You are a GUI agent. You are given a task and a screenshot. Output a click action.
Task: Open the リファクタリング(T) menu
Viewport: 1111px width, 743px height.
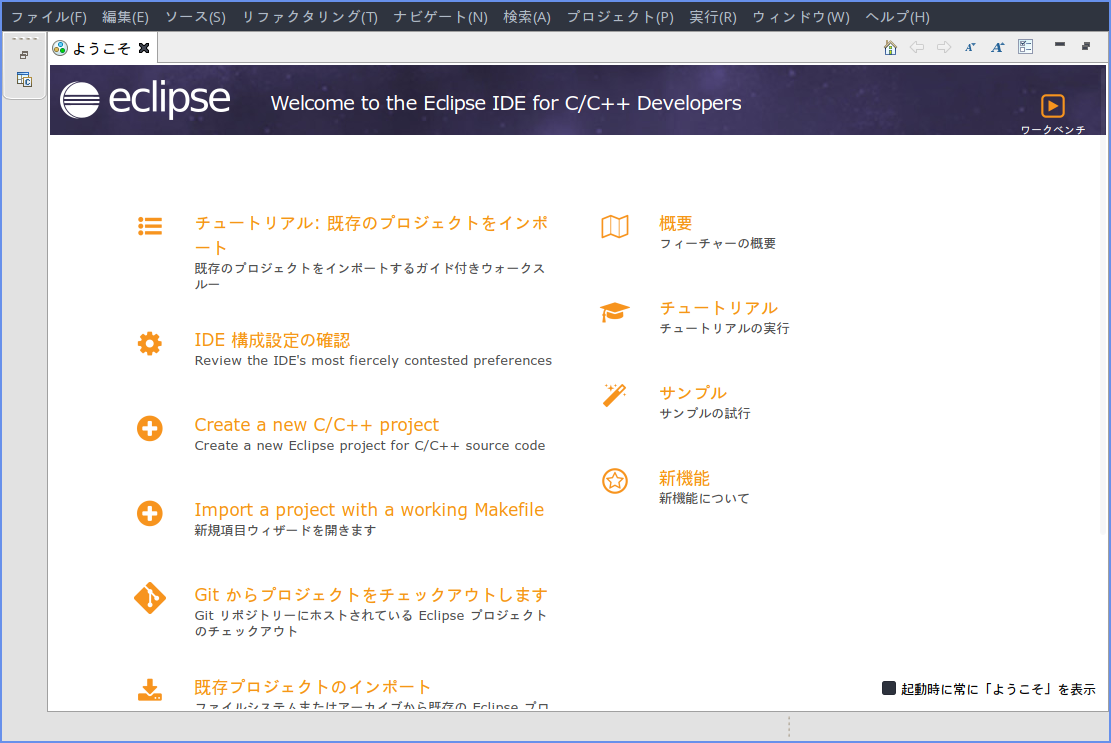click(x=310, y=17)
